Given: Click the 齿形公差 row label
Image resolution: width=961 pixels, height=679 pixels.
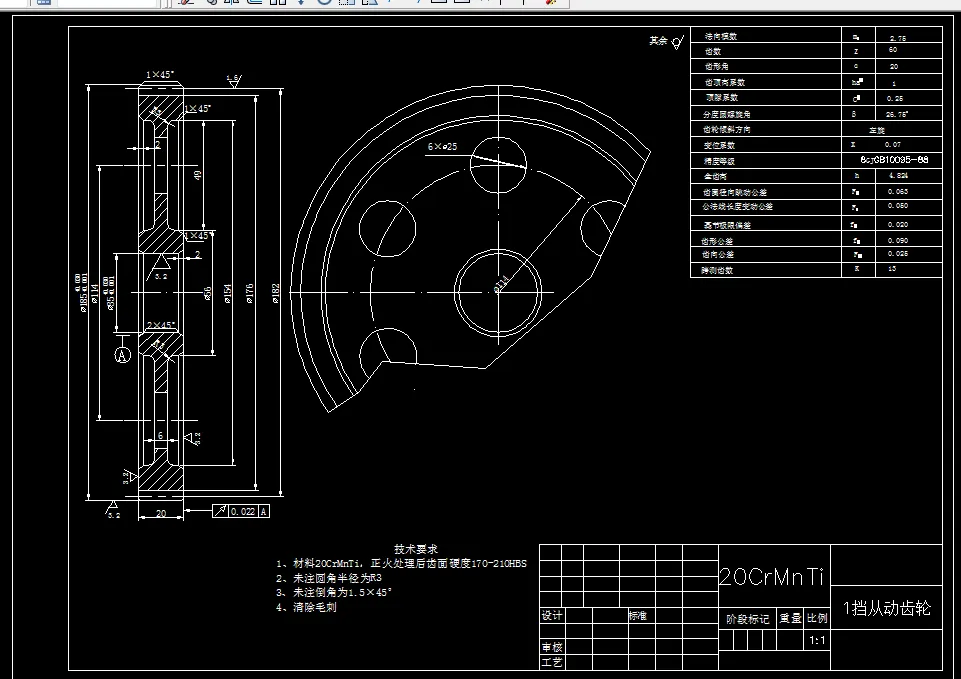Looking at the screenshot, I should point(717,241).
